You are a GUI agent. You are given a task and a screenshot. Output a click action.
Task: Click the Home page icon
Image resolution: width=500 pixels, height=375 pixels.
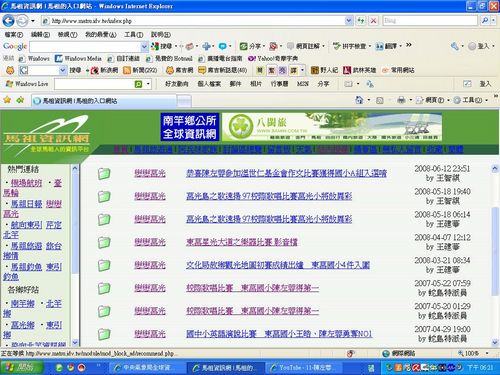click(359, 100)
